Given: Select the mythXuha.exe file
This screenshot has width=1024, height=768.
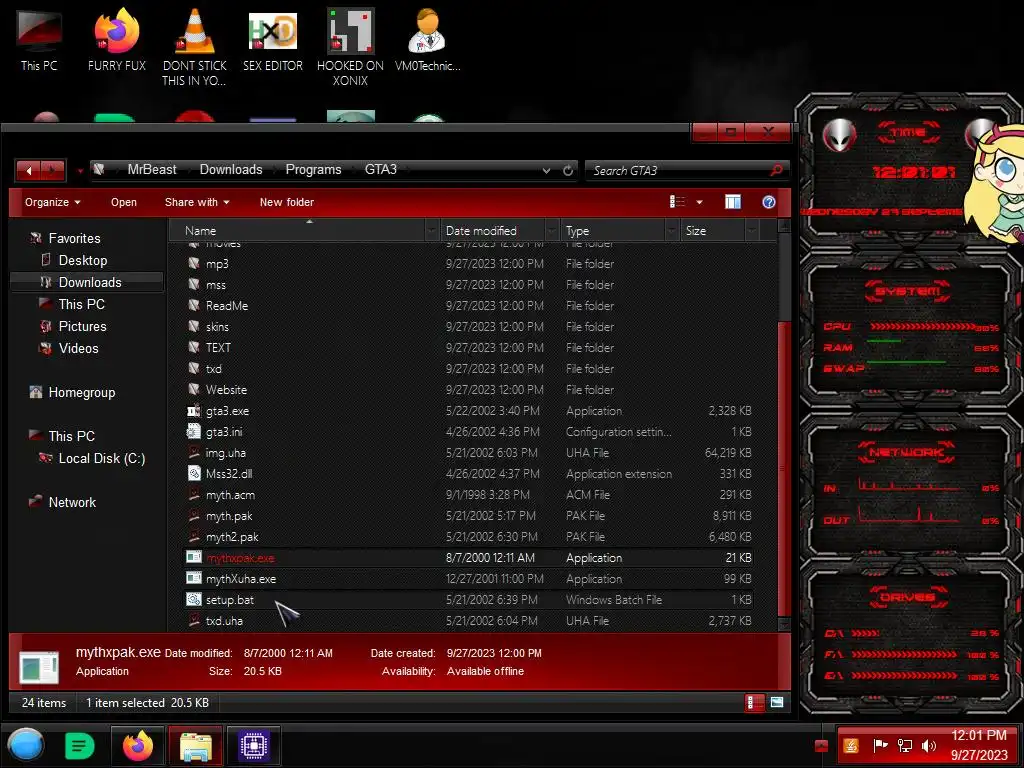Looking at the screenshot, I should (x=241, y=579).
